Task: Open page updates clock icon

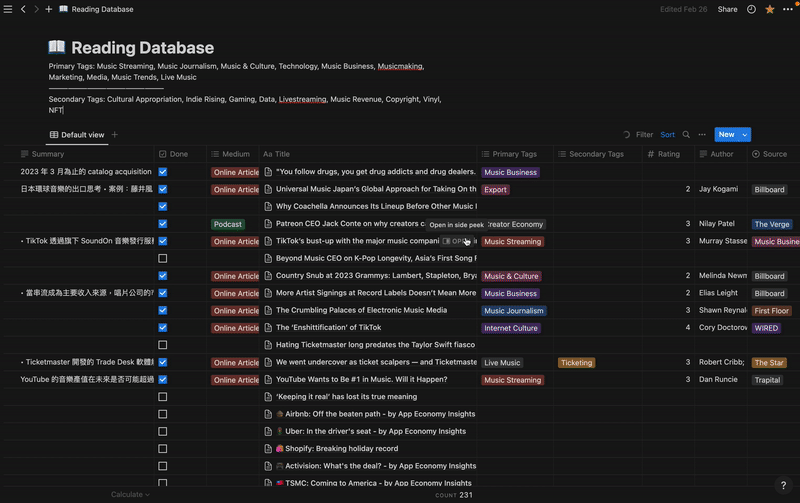Action: click(x=751, y=9)
